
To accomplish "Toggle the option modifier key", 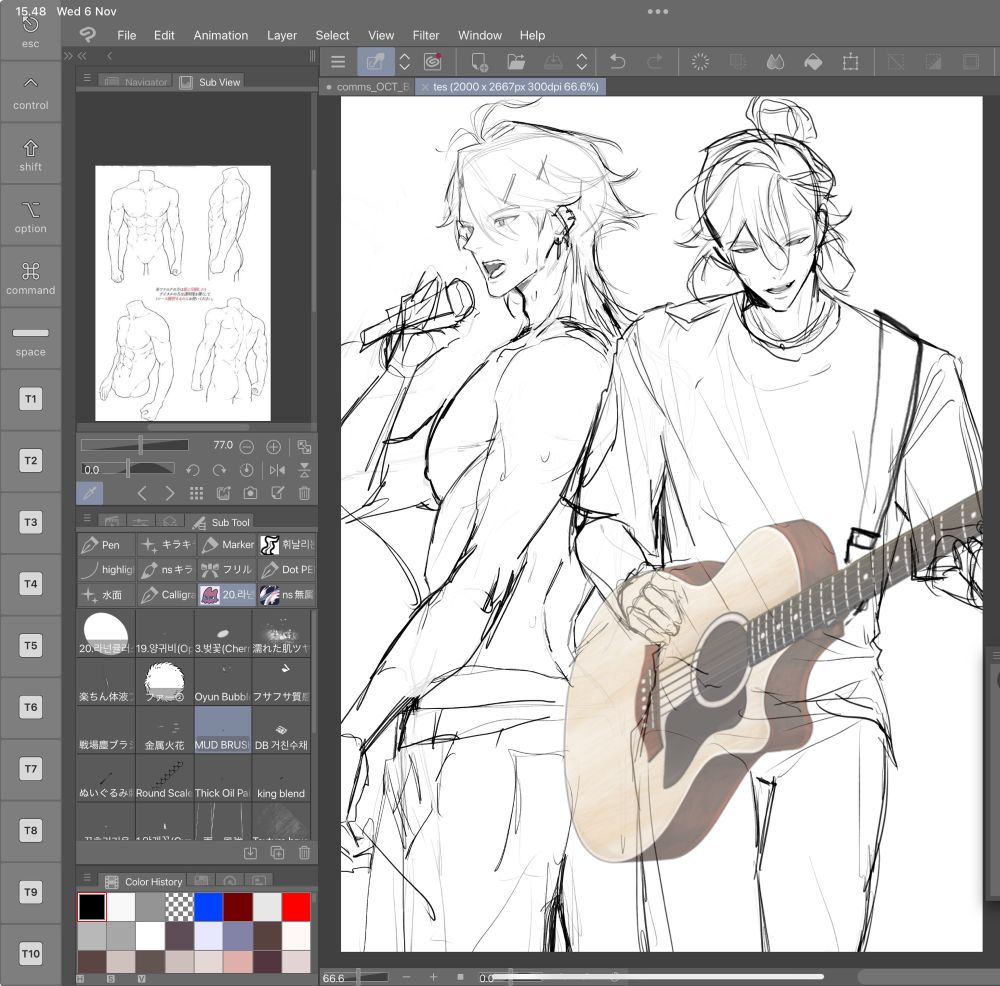I will tap(31, 216).
